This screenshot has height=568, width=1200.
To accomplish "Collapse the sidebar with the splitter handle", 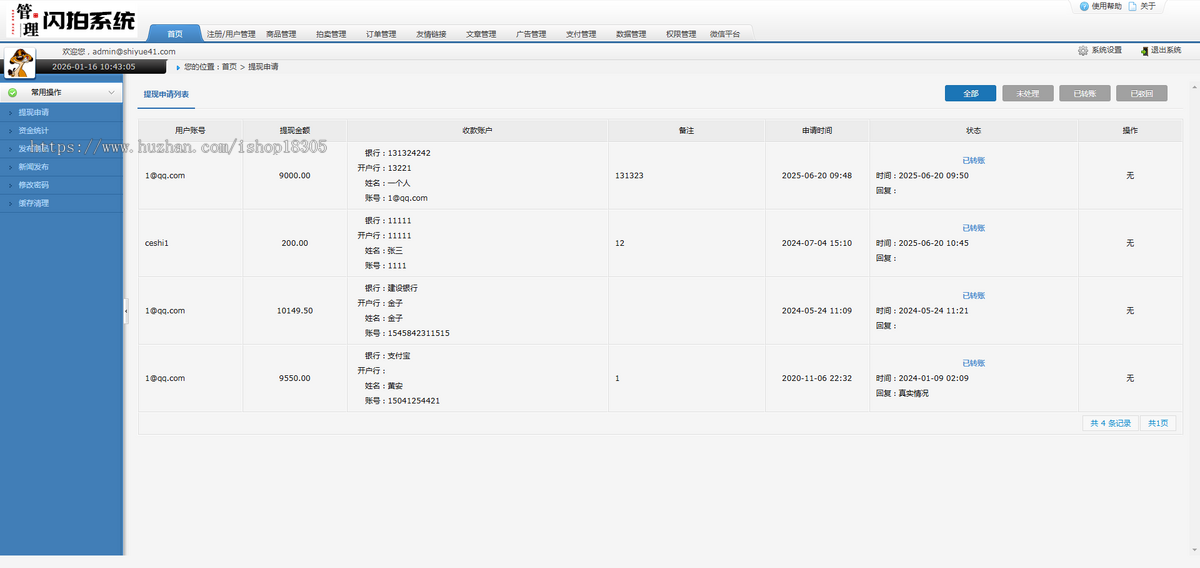I will click(126, 311).
